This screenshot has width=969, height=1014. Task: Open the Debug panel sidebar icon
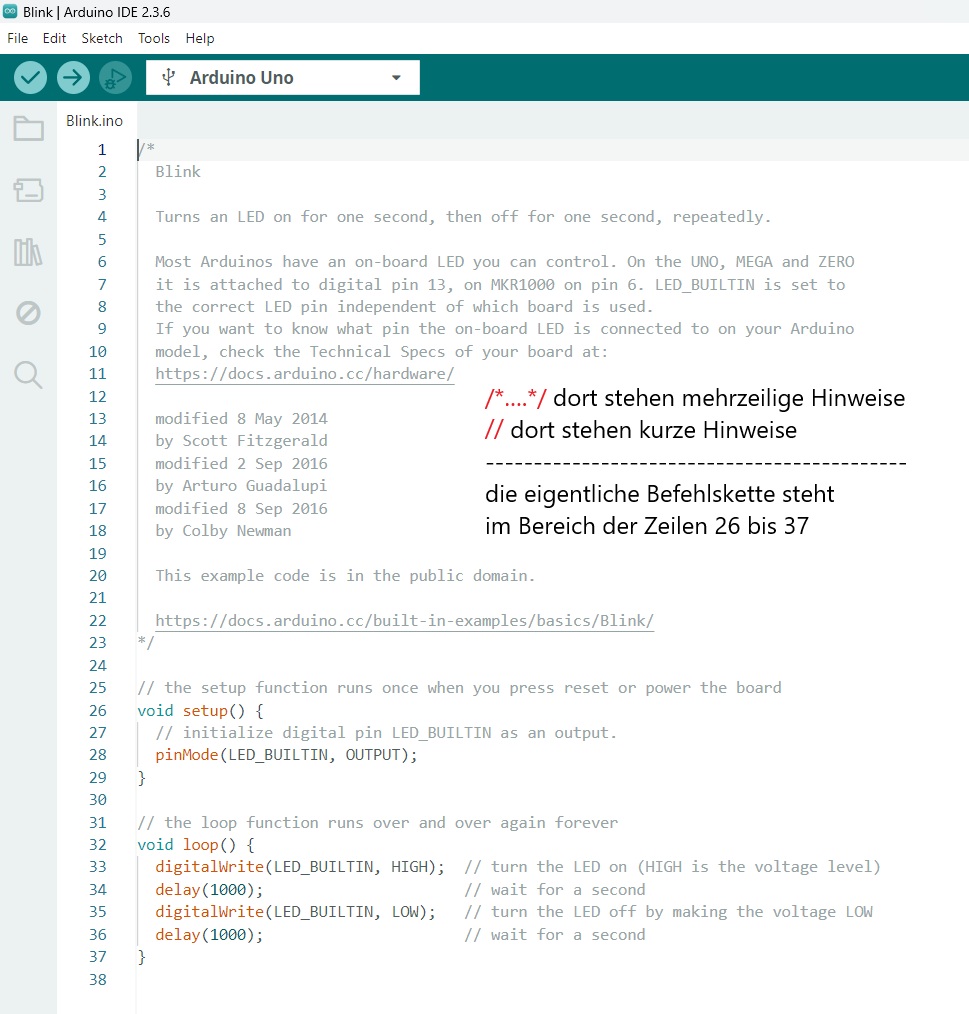[x=28, y=313]
